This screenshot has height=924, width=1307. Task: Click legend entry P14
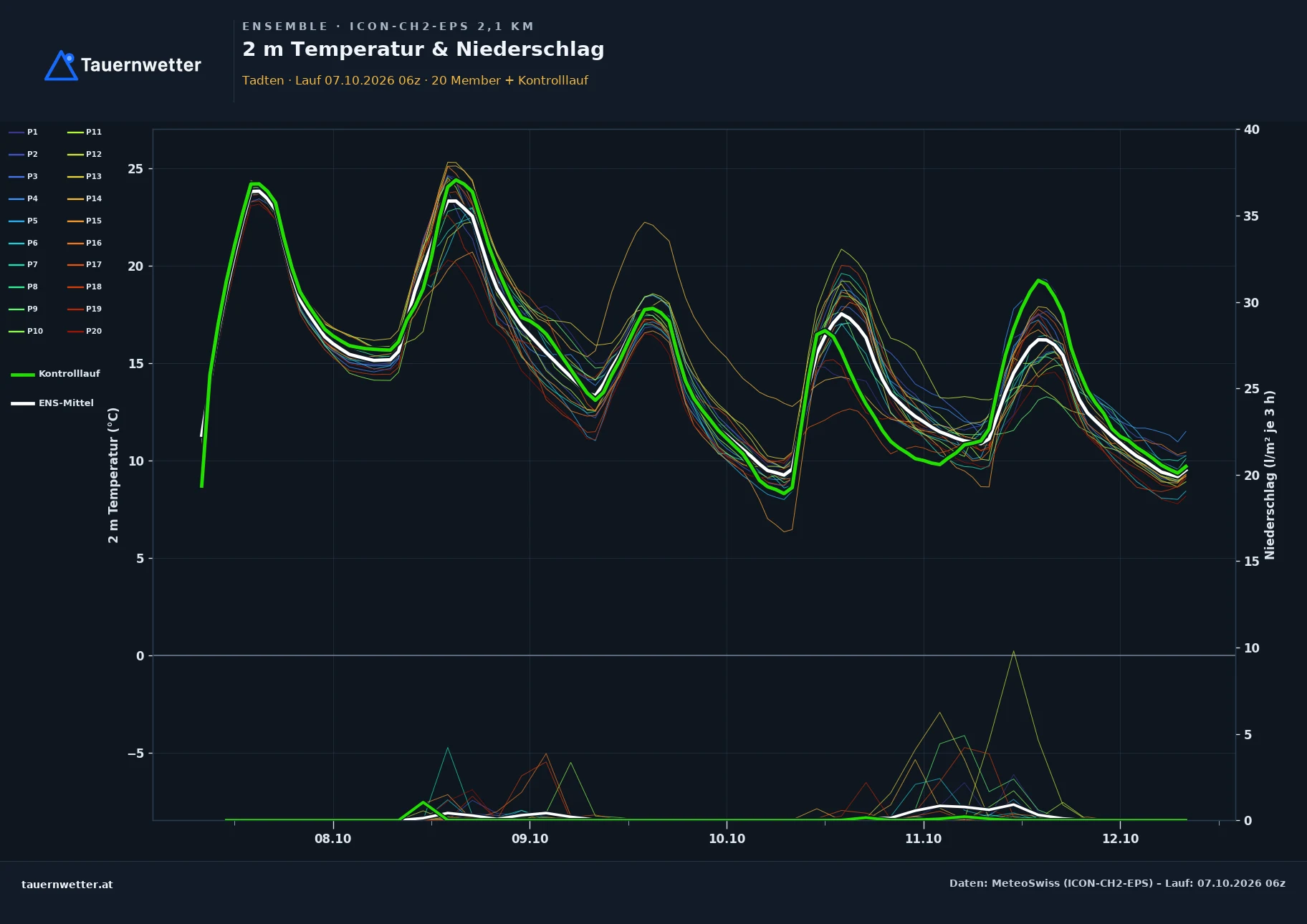85,199
